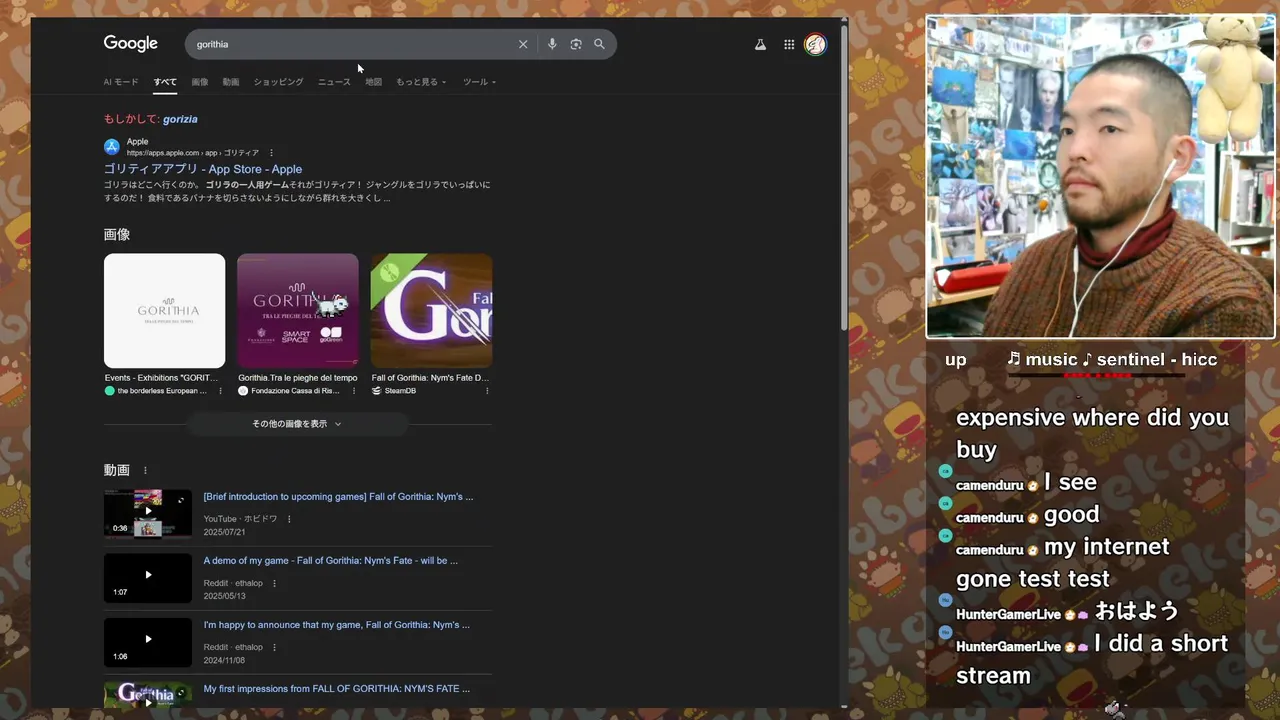
Task: Open I'm happy to announce video link
Action: point(336,625)
